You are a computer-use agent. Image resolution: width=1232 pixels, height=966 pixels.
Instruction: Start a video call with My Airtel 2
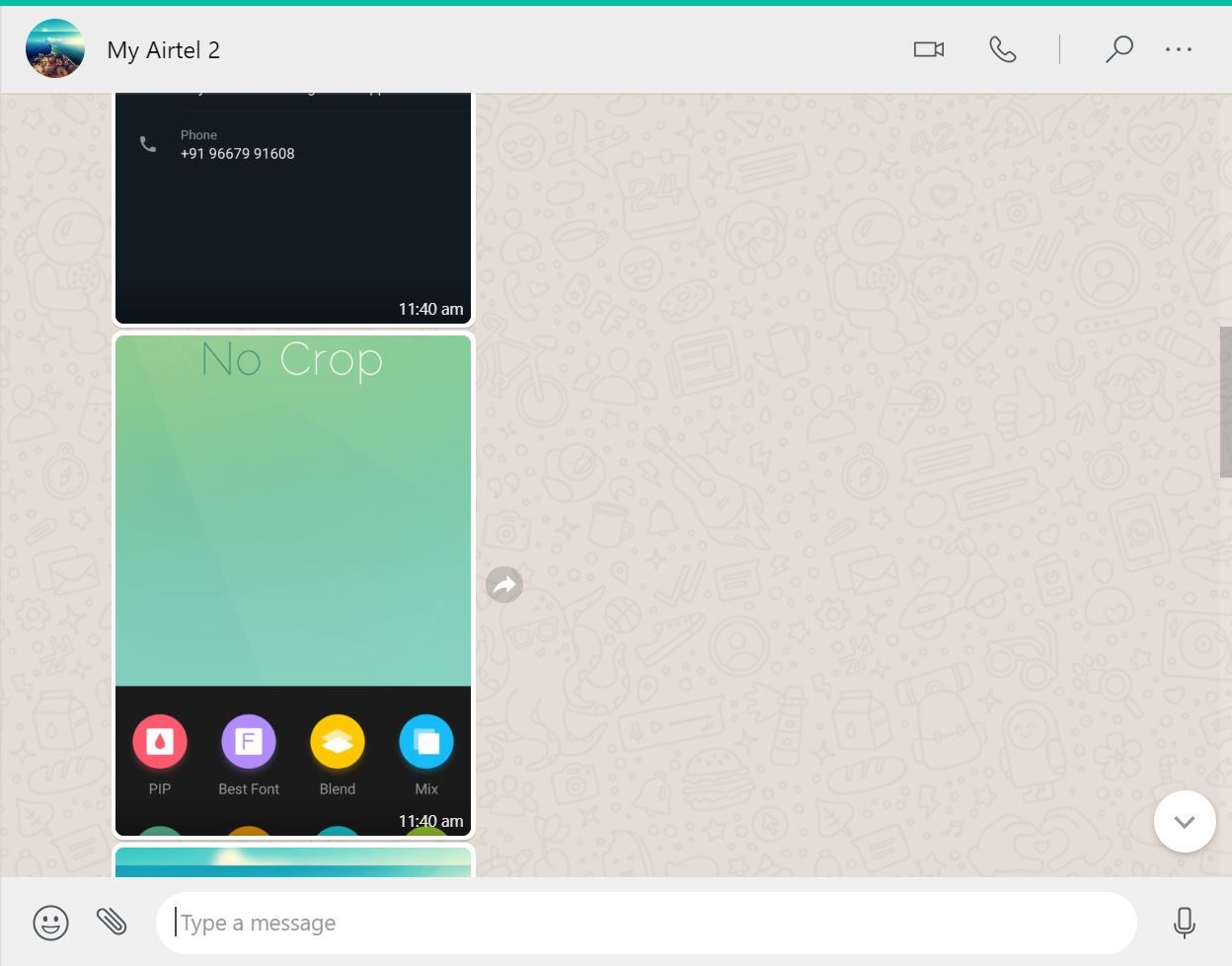[x=928, y=49]
